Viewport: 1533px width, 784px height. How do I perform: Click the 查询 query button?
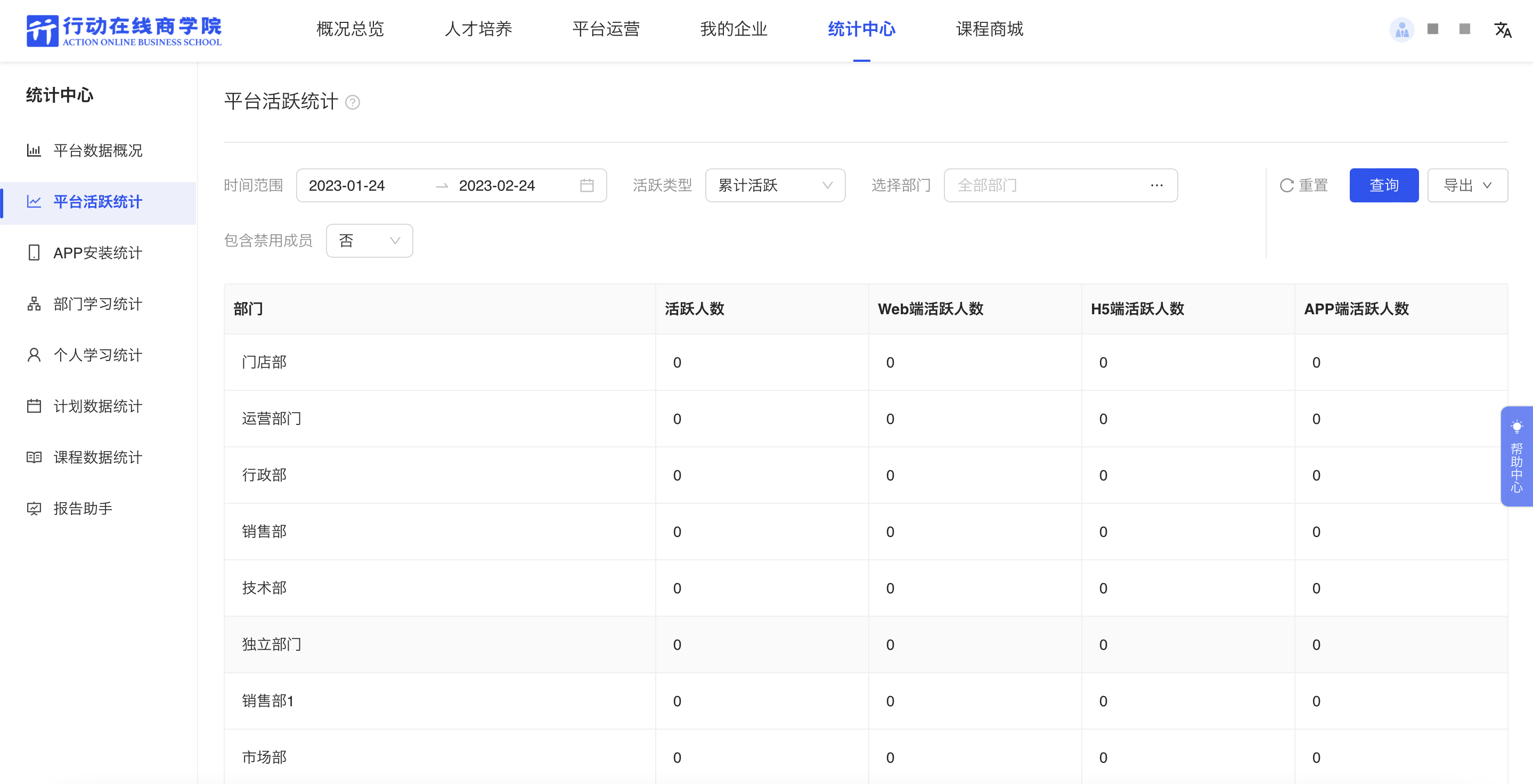point(1384,185)
